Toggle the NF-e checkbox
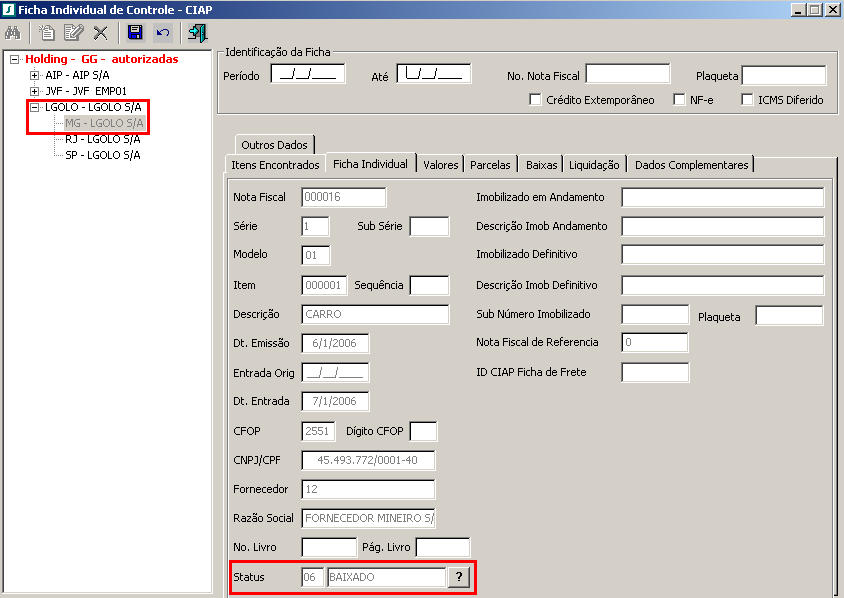 [680, 100]
